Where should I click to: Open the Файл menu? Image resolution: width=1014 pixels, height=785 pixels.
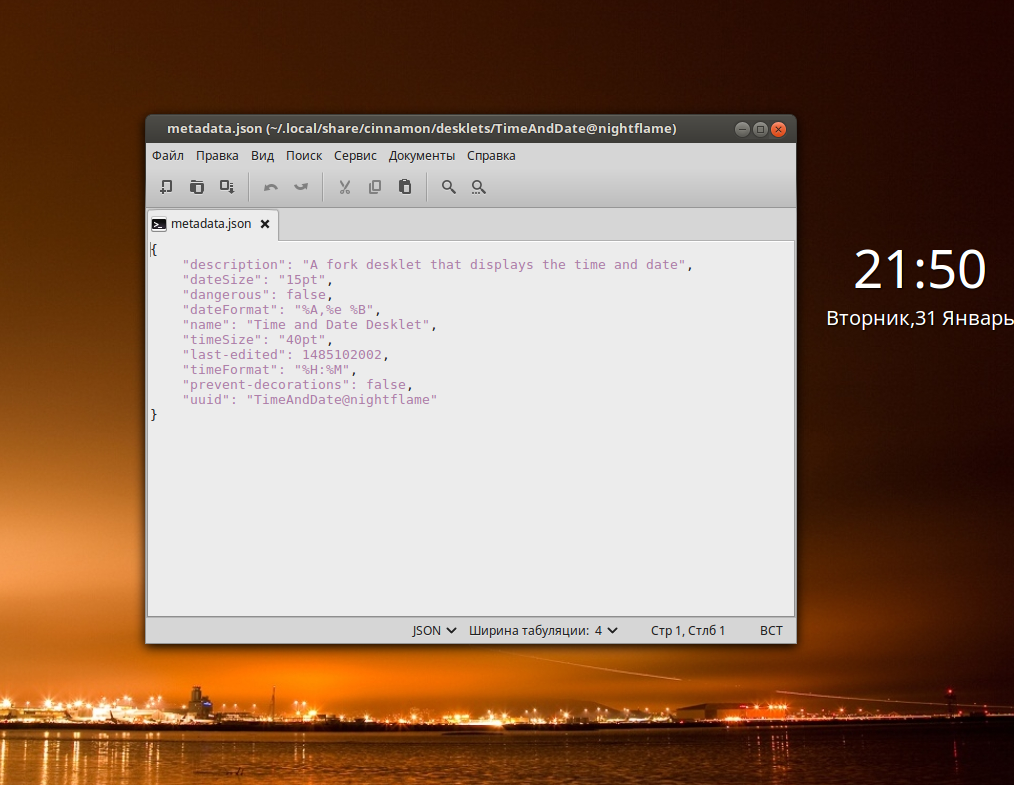pos(168,156)
